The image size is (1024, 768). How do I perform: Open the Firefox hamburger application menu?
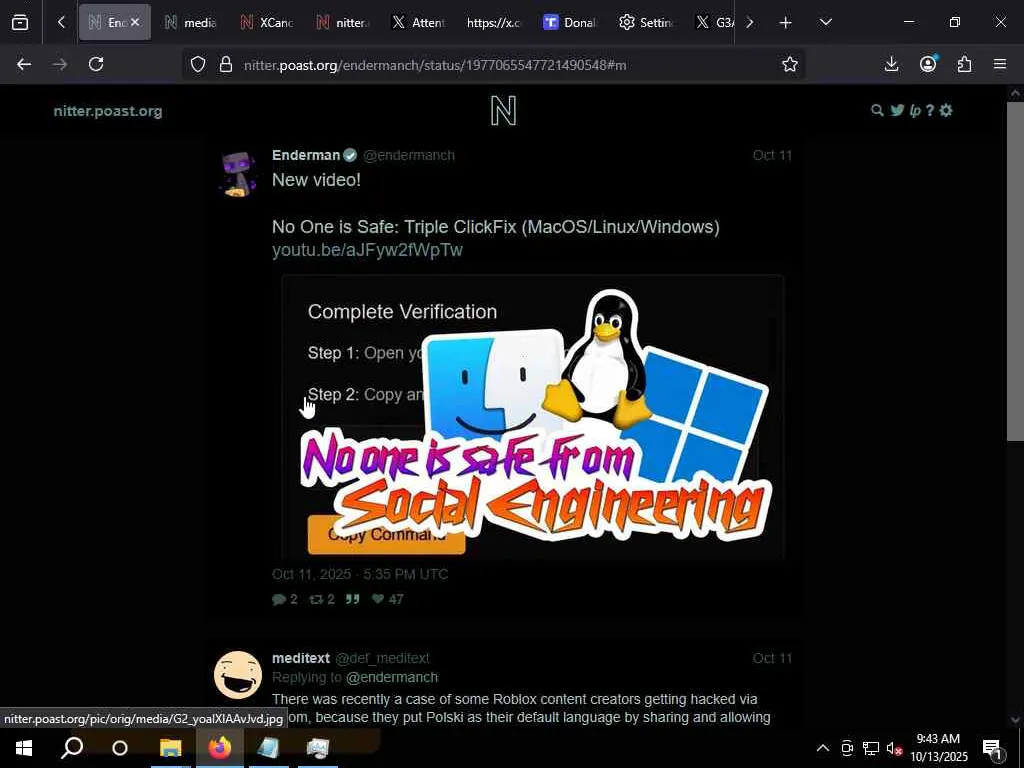(1000, 64)
